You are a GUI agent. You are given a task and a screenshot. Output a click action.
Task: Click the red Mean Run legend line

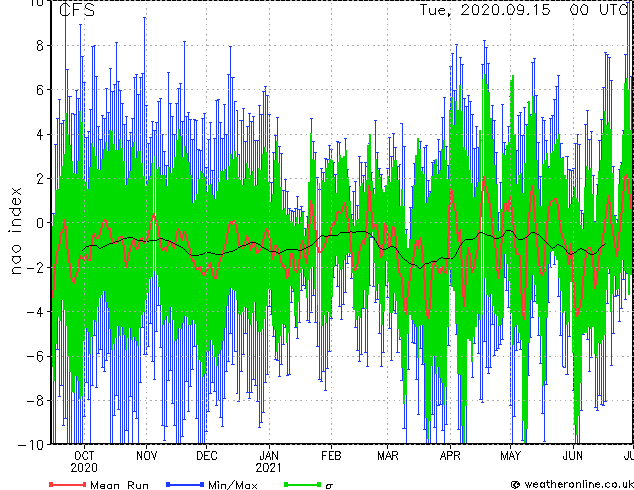(68, 484)
